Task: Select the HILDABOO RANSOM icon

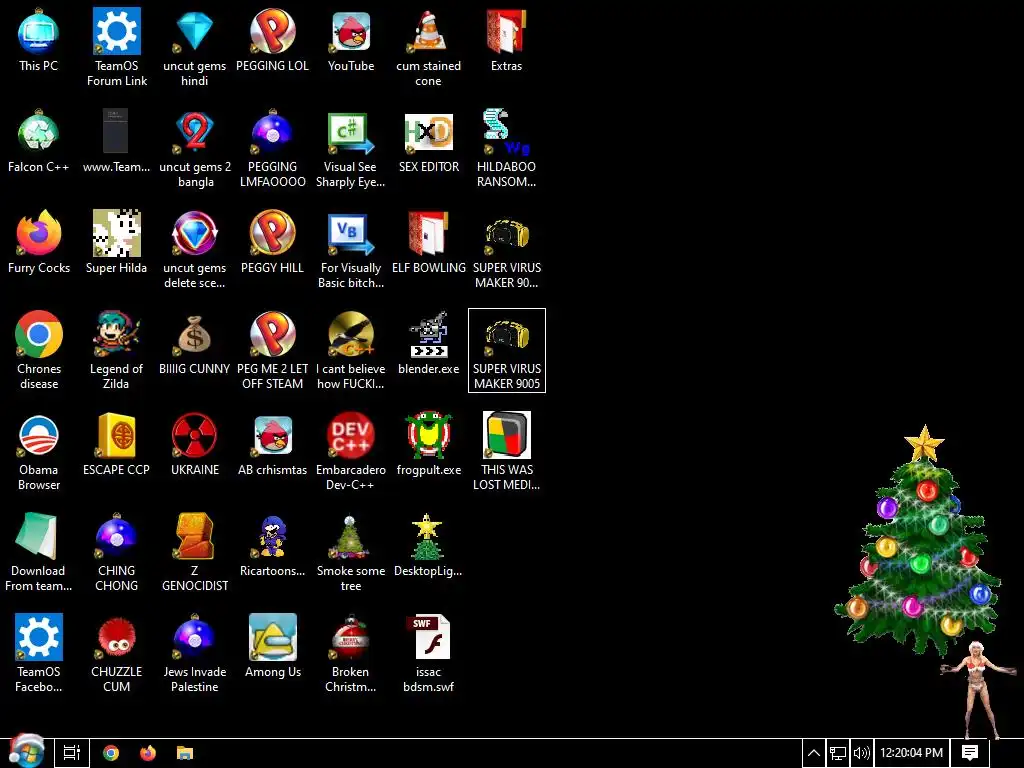Action: point(506,148)
